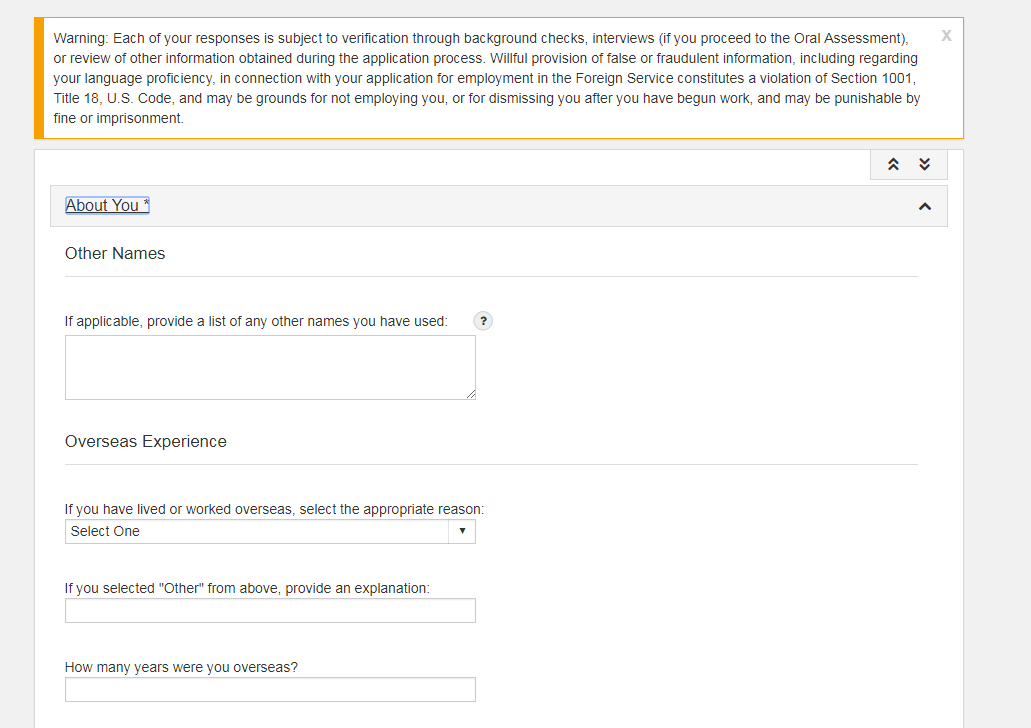Collapse all sections using double up chevron
The image size is (1031, 728).
[894, 165]
